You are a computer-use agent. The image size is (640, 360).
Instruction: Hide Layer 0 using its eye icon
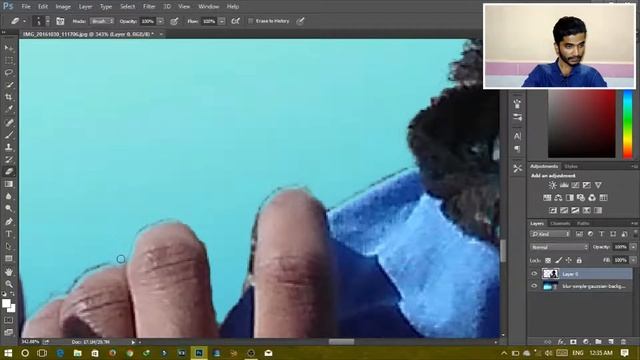click(x=534, y=274)
